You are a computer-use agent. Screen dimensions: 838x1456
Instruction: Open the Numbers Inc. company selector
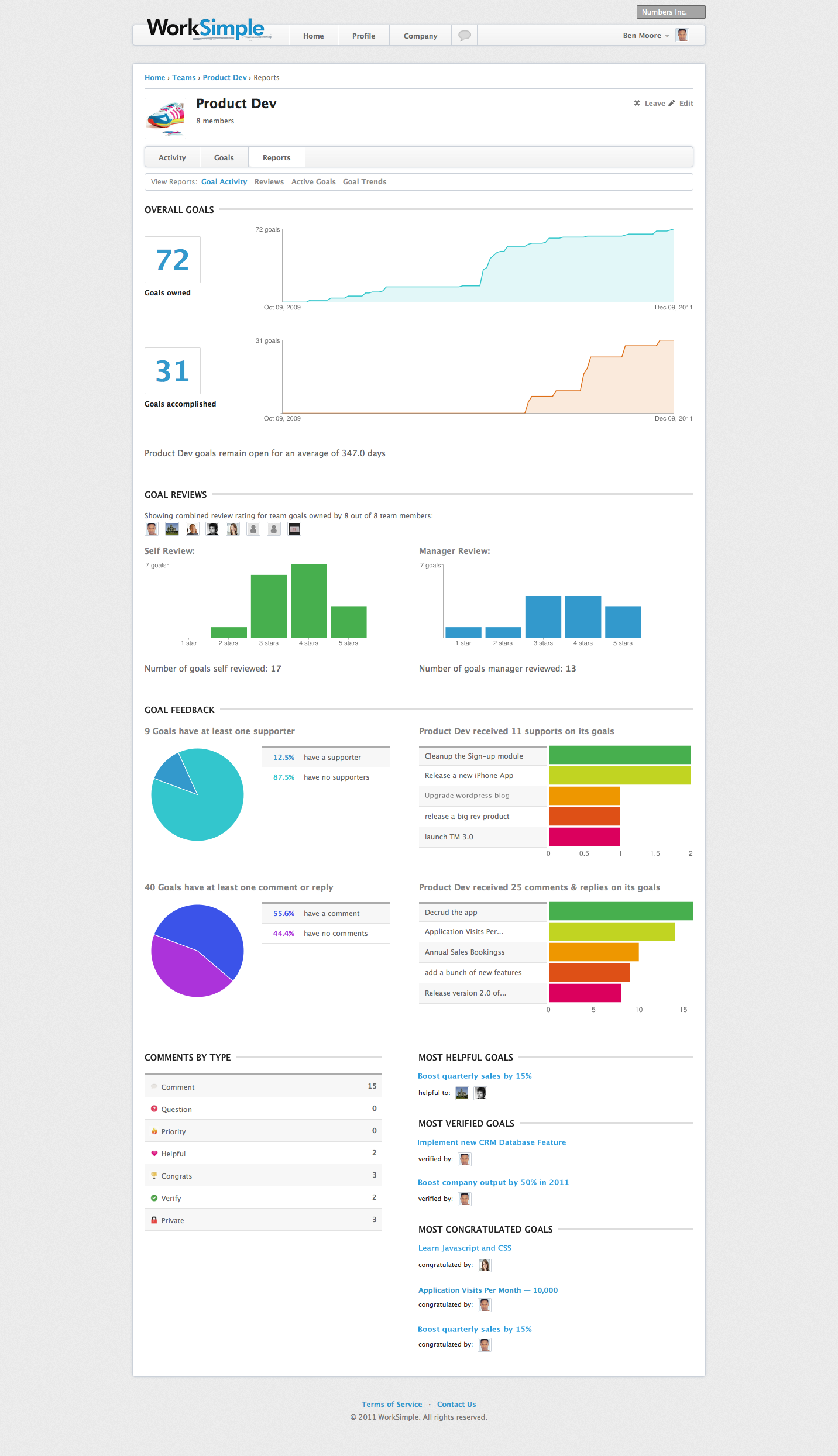(671, 12)
